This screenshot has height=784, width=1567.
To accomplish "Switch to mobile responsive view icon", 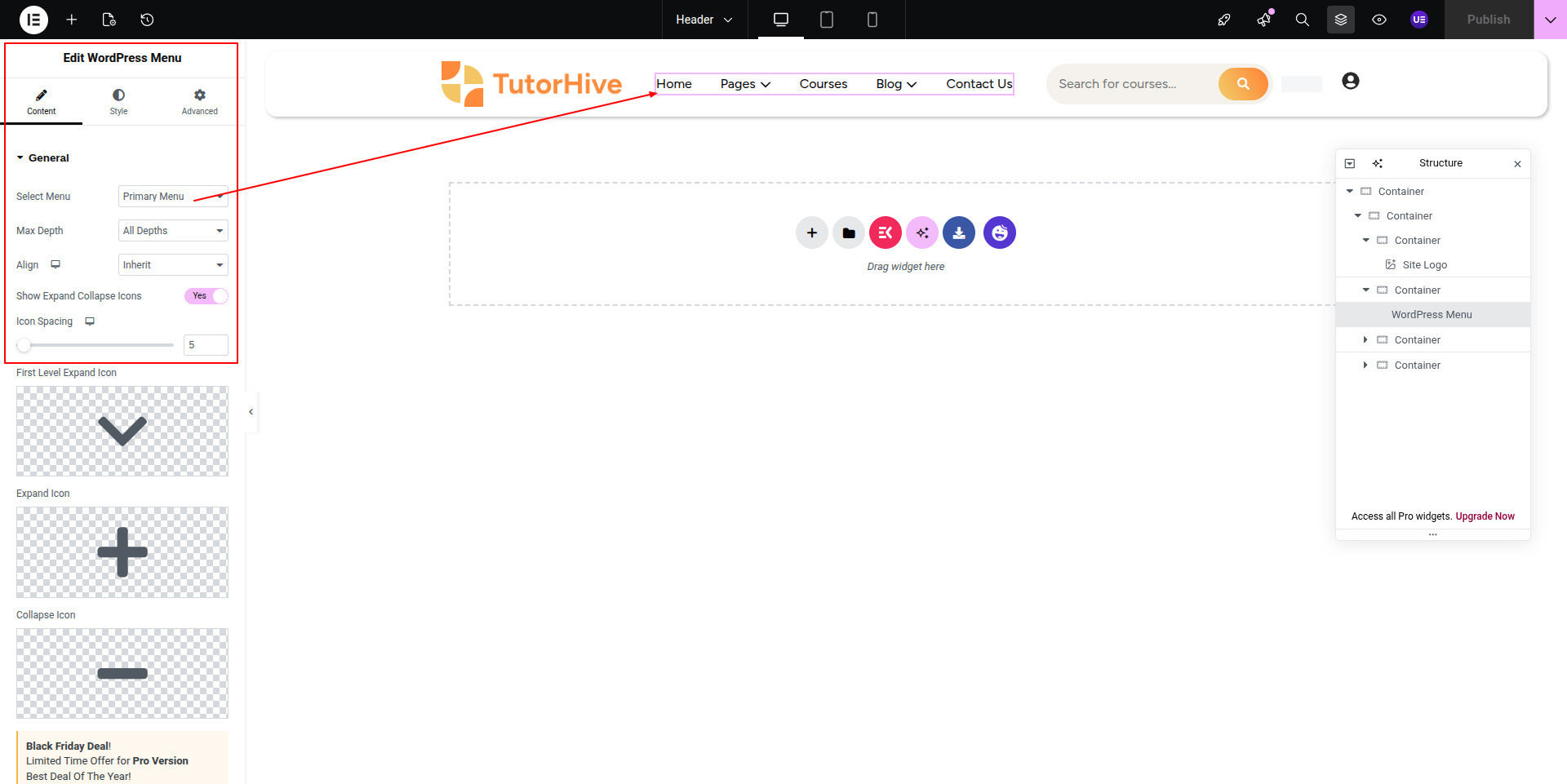I will [x=872, y=20].
